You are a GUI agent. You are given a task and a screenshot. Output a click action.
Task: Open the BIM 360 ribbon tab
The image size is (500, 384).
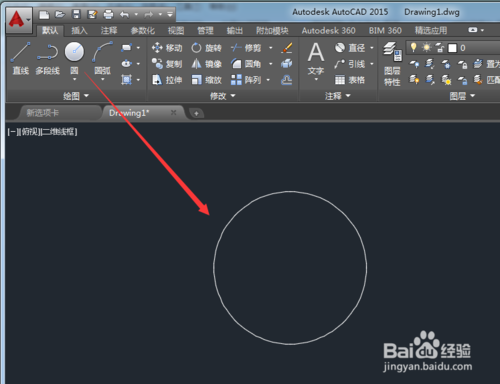(385, 31)
